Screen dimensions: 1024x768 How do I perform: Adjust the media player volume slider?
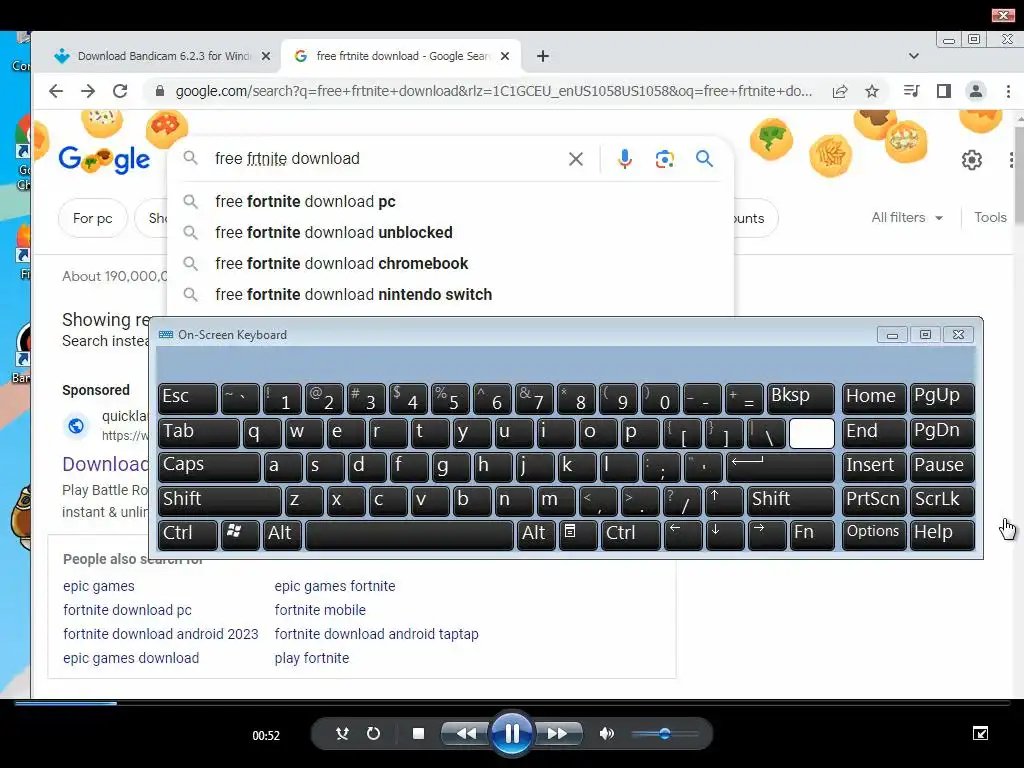pos(664,733)
